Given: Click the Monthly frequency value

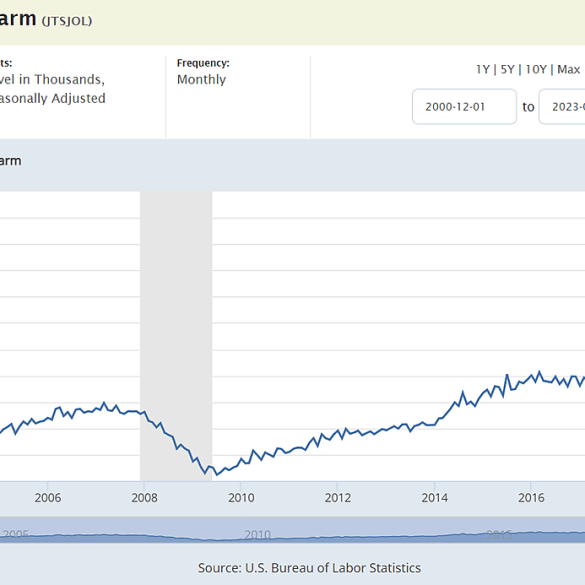Looking at the screenshot, I should 201,79.
